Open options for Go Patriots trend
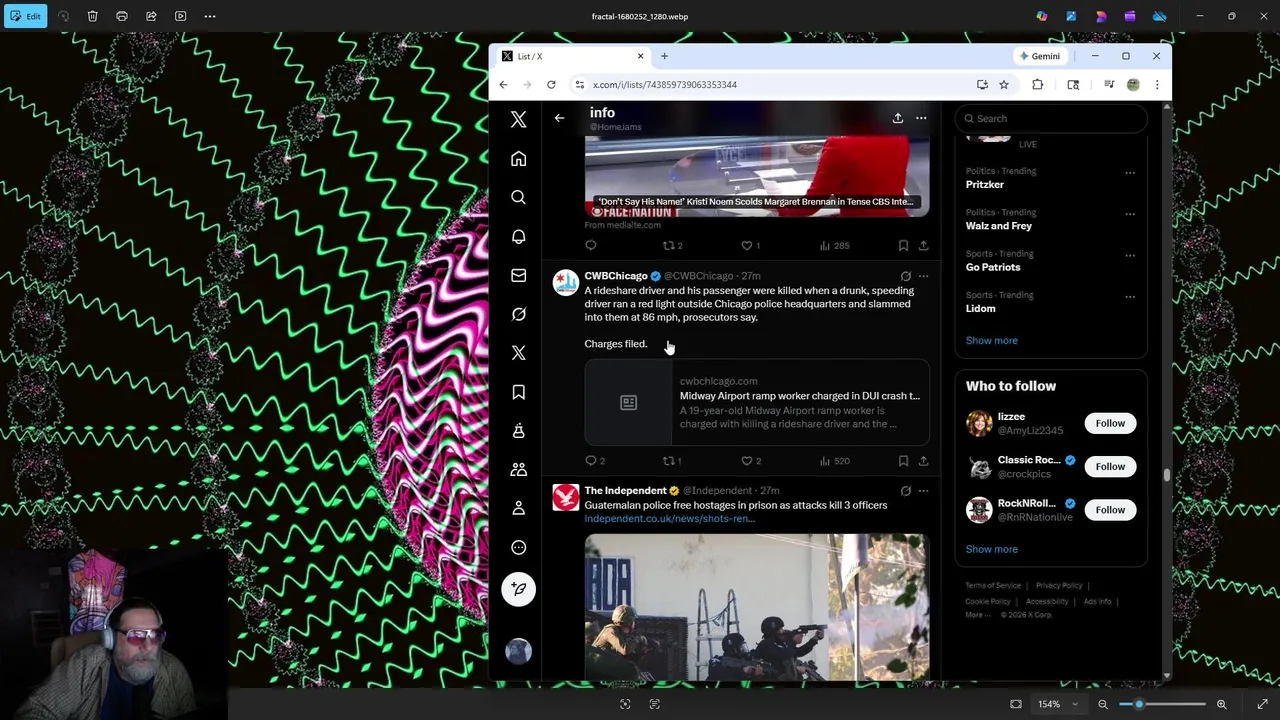The height and width of the screenshot is (720, 1280). coord(1130,255)
